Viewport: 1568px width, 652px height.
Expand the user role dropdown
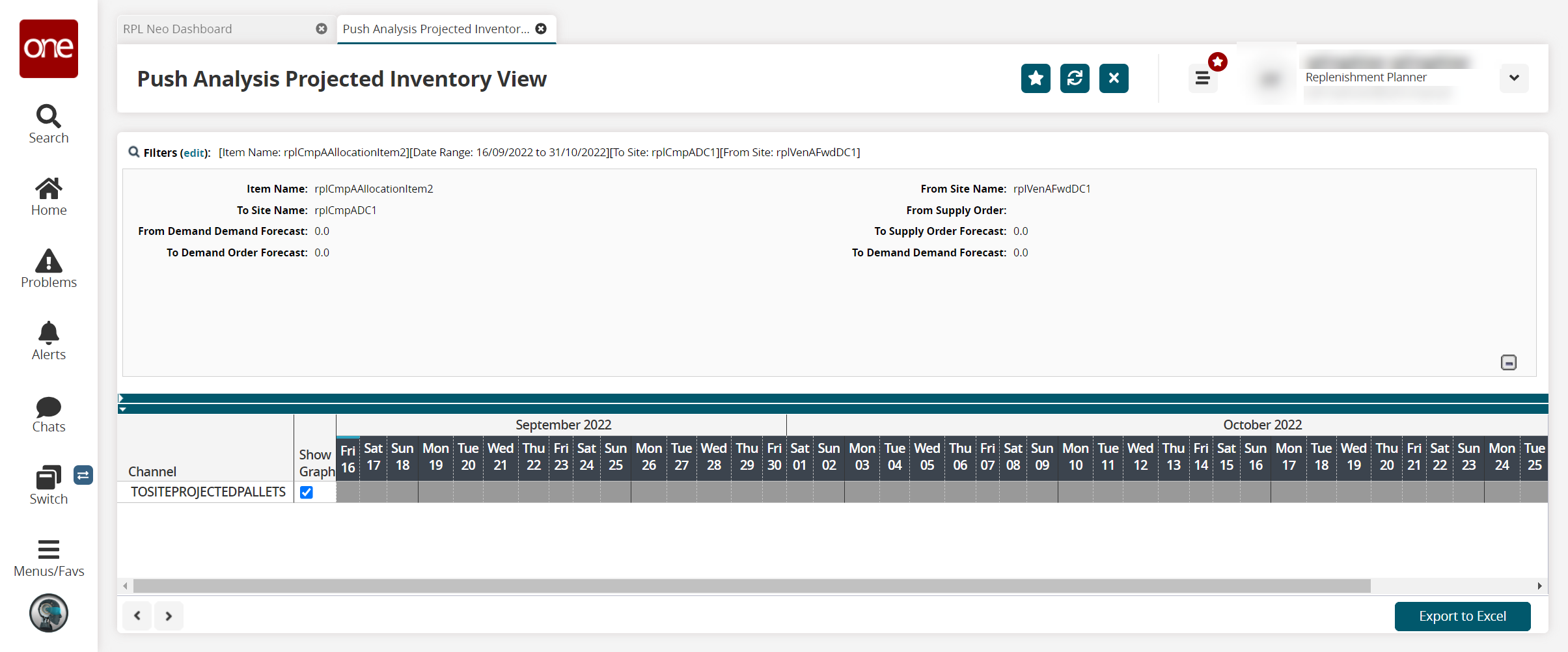click(x=1514, y=78)
